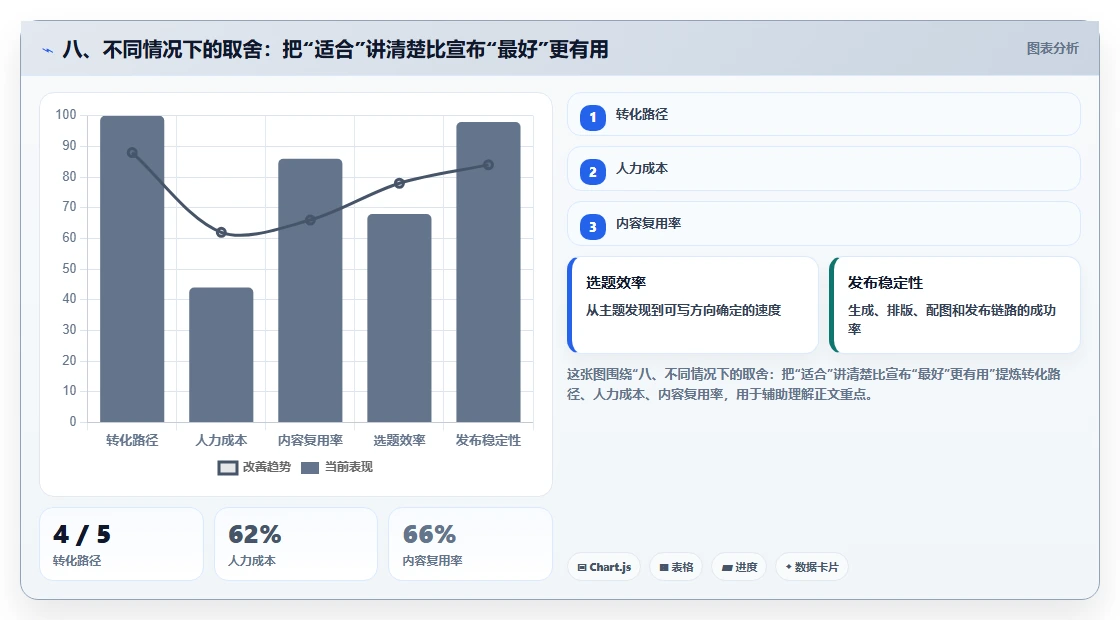Click the 改善趋势 legend label
The width and height of the screenshot is (1120, 620).
[267, 467]
